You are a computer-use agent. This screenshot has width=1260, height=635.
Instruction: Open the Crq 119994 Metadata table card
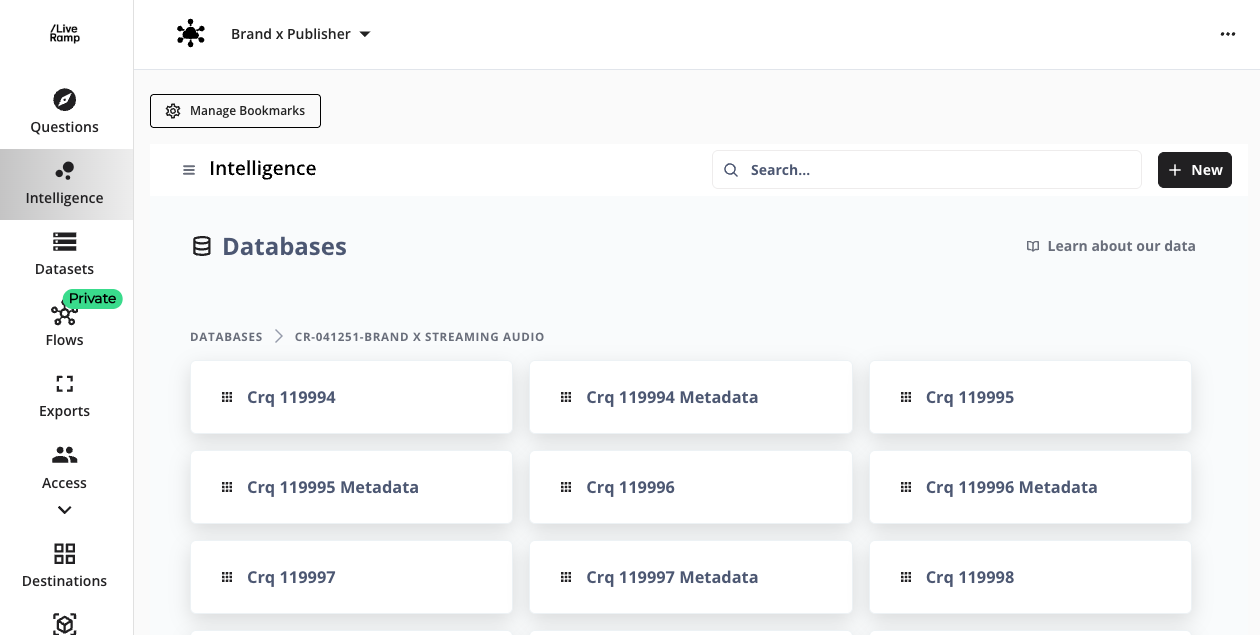[690, 397]
